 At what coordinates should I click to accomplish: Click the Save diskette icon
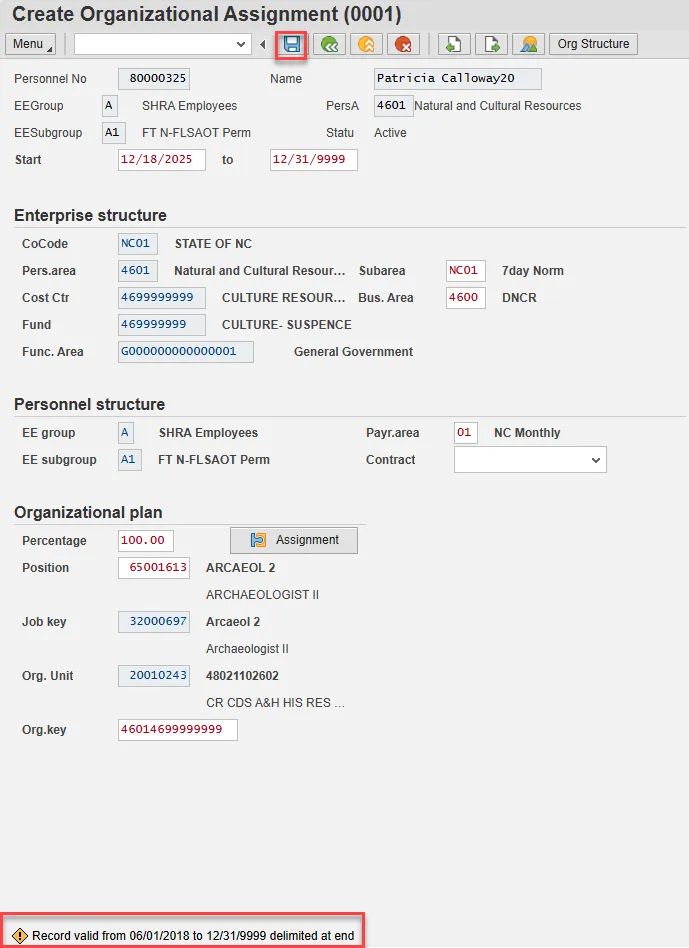point(291,44)
